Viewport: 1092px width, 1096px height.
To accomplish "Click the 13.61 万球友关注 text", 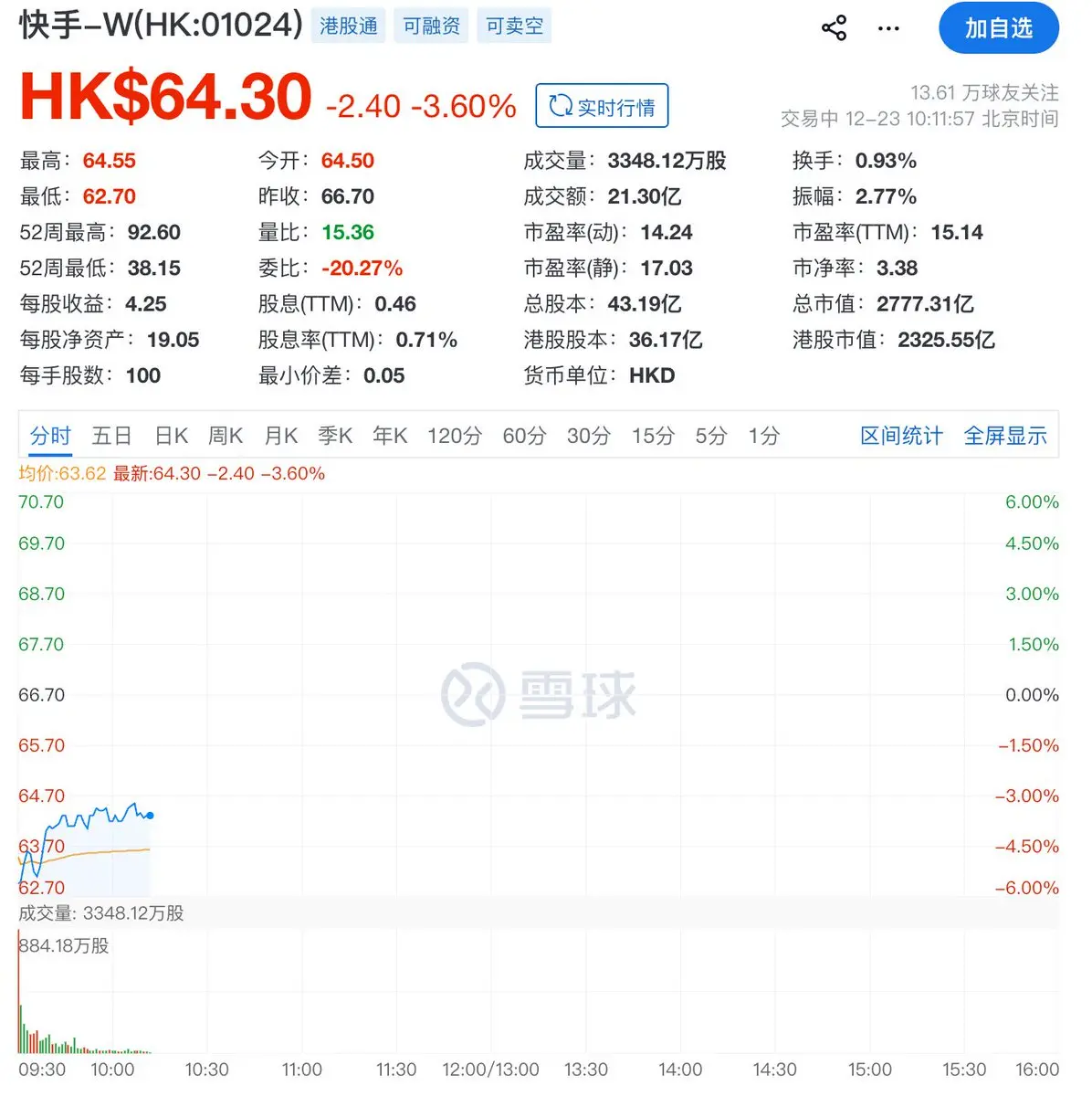I will (984, 92).
